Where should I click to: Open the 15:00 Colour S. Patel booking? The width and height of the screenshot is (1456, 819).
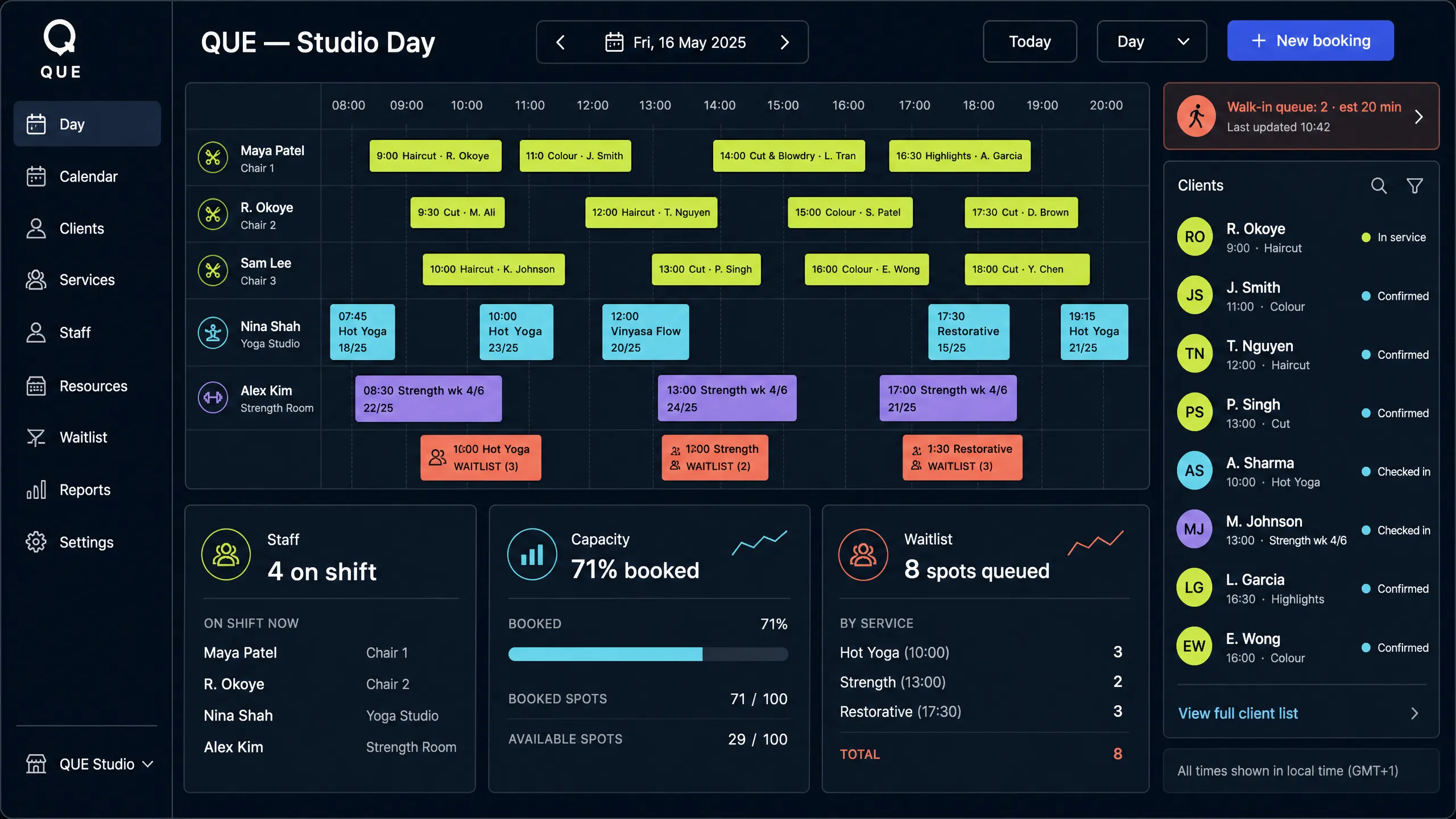850,213
